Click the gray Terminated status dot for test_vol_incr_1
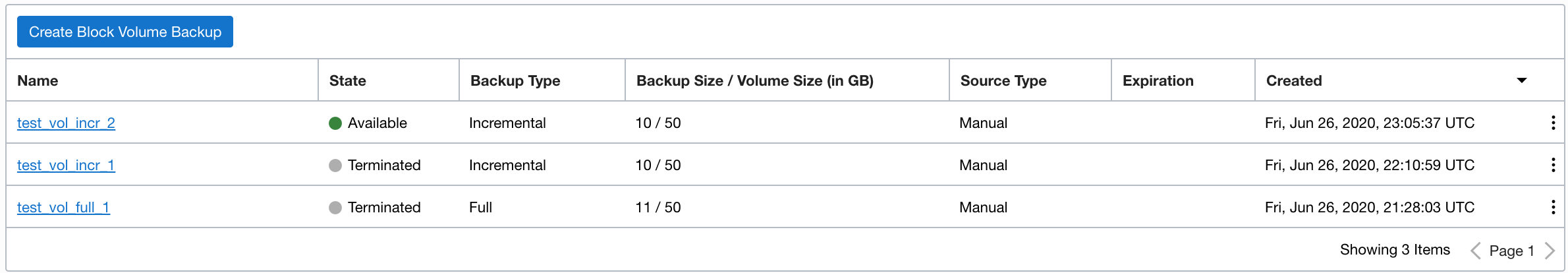The width and height of the screenshot is (1568, 273). (x=335, y=166)
